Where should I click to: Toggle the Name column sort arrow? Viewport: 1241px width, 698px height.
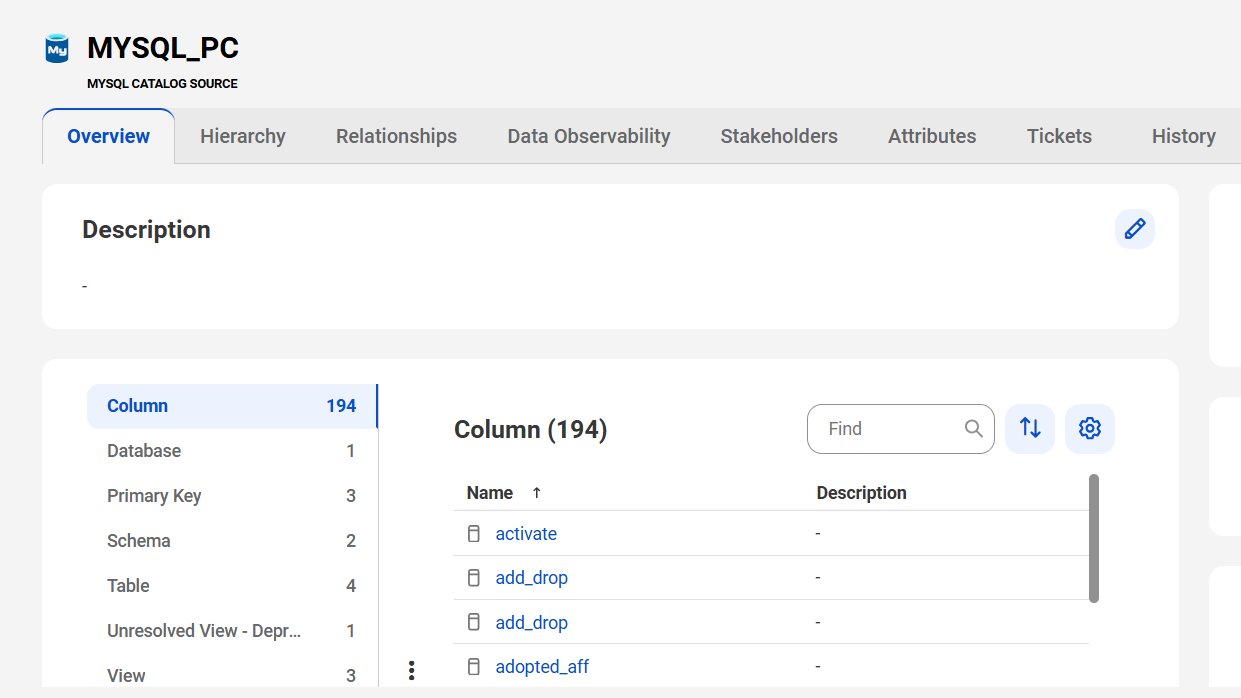coord(537,493)
